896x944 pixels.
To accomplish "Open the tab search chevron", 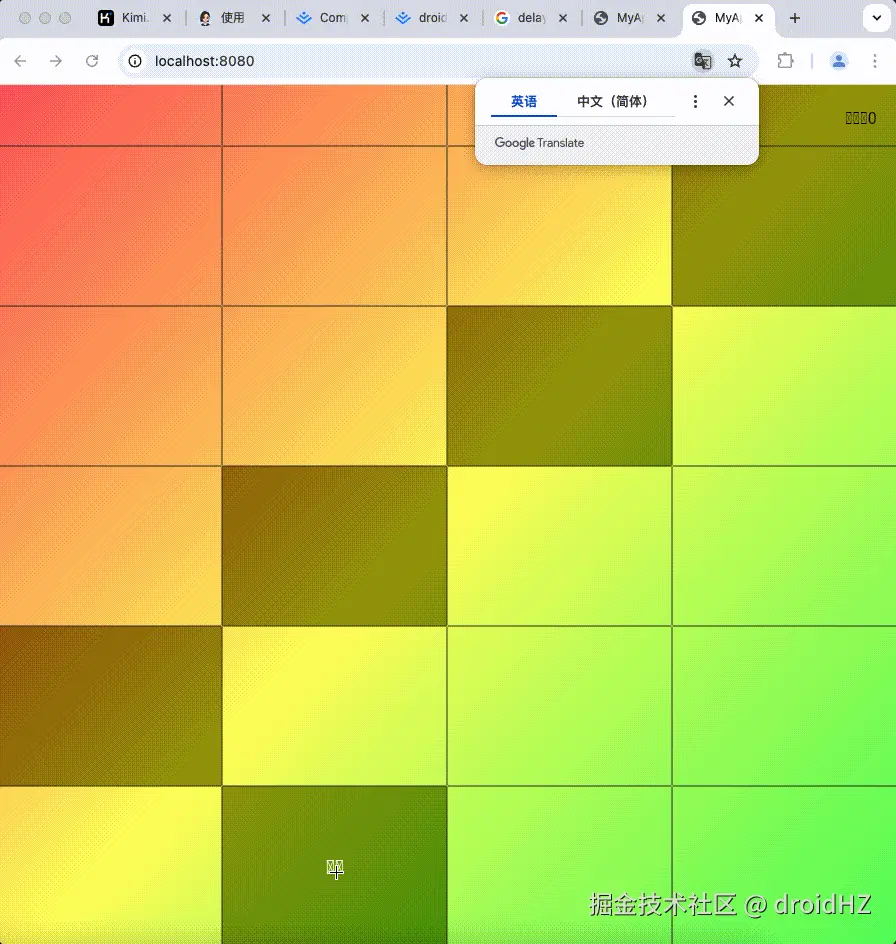I will (877, 18).
